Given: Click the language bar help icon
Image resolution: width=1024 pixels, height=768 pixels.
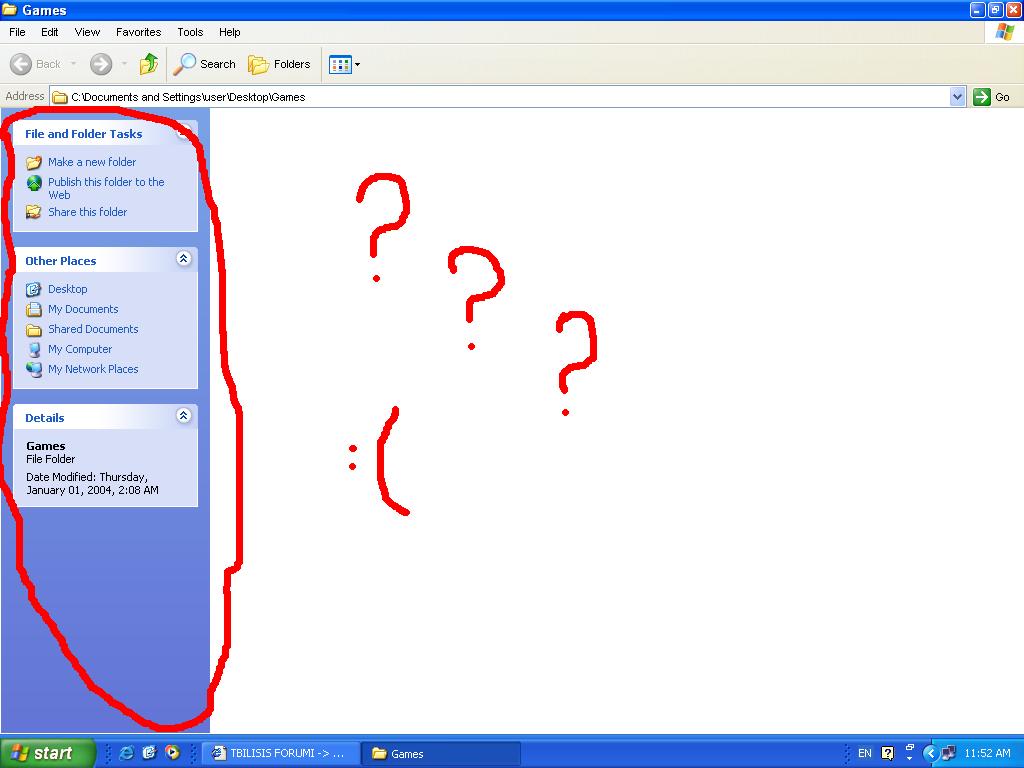Looking at the screenshot, I should coord(888,753).
